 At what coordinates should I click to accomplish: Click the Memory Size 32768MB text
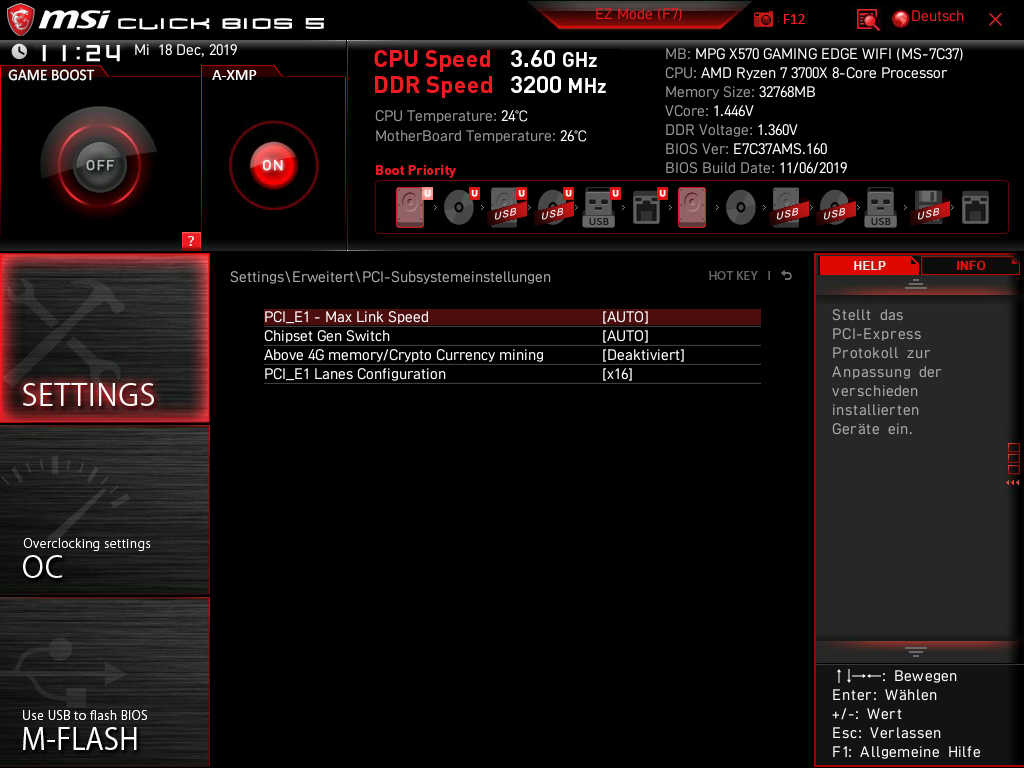pyautogui.click(x=740, y=92)
